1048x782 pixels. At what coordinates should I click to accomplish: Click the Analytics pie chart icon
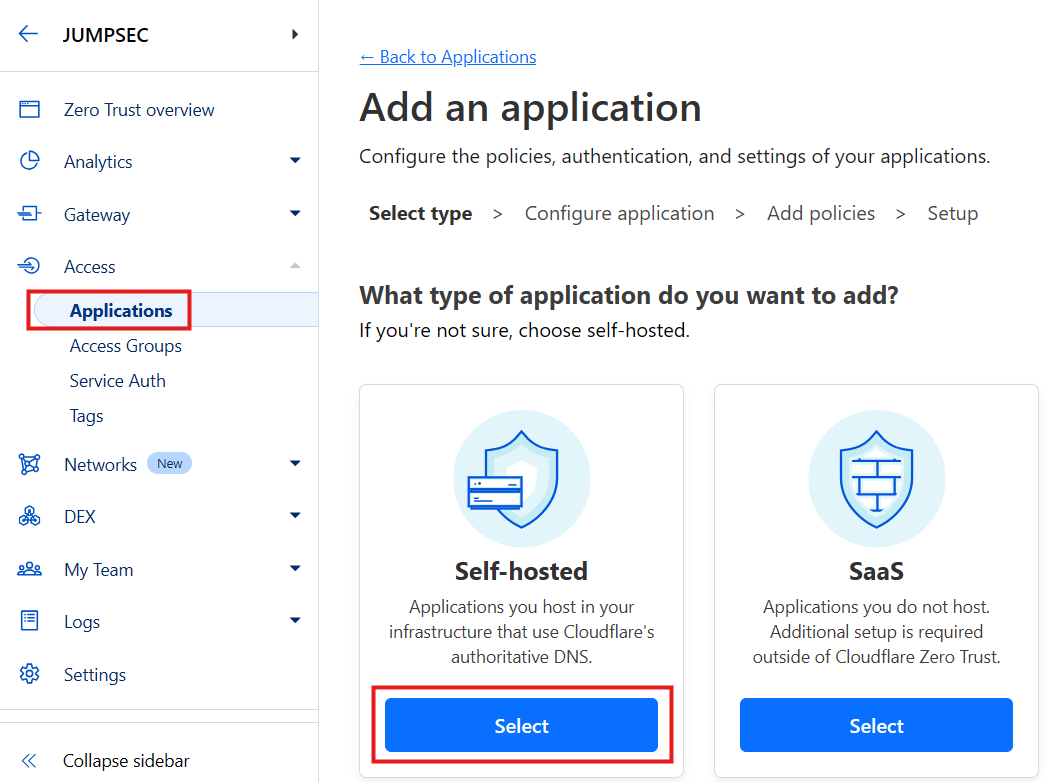pos(29,161)
